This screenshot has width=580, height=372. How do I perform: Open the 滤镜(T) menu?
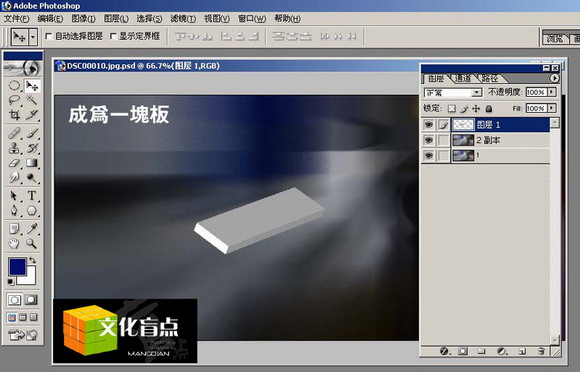(x=183, y=18)
